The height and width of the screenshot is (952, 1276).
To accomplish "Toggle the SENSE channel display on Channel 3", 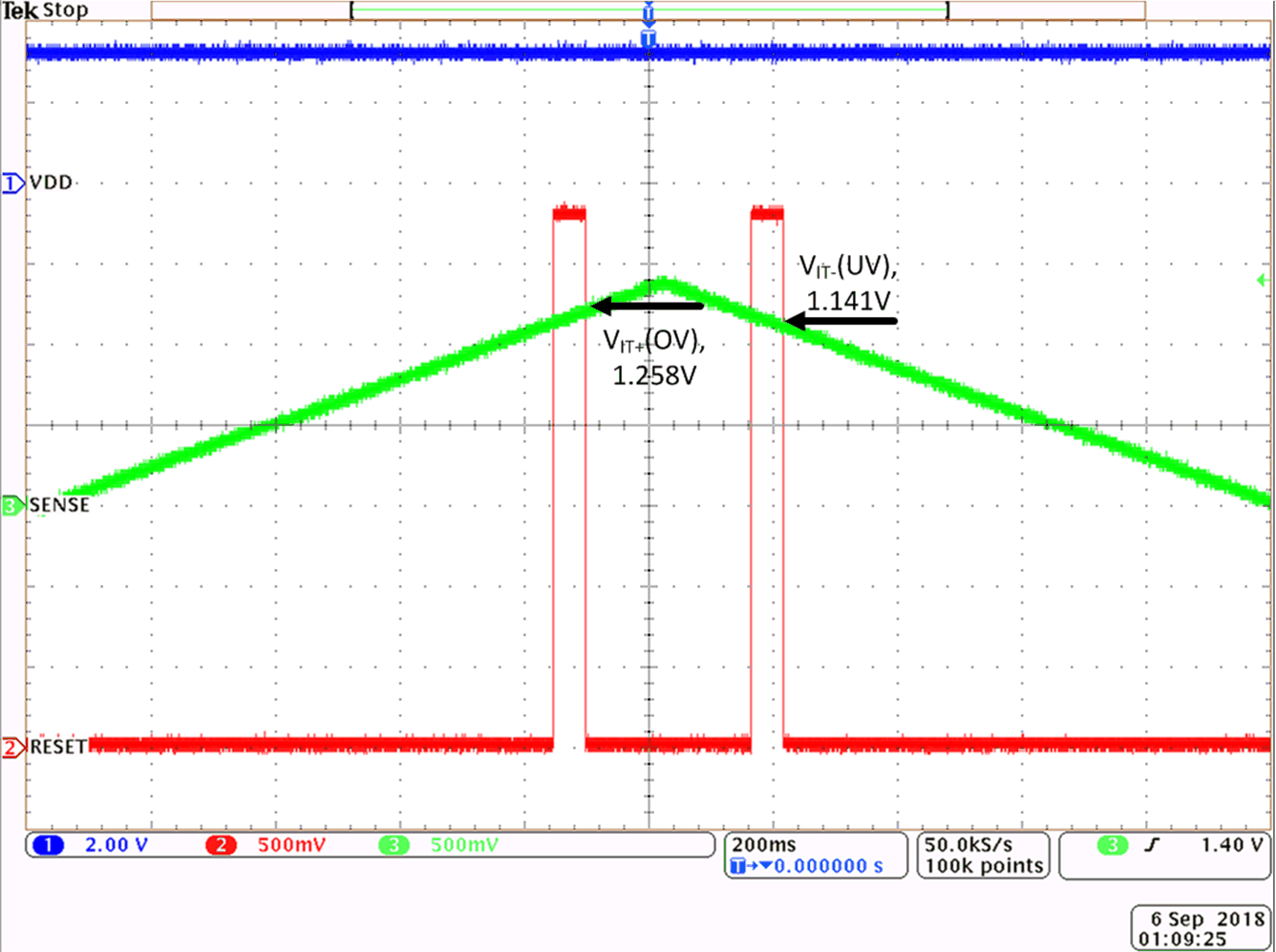I will 57,505.
